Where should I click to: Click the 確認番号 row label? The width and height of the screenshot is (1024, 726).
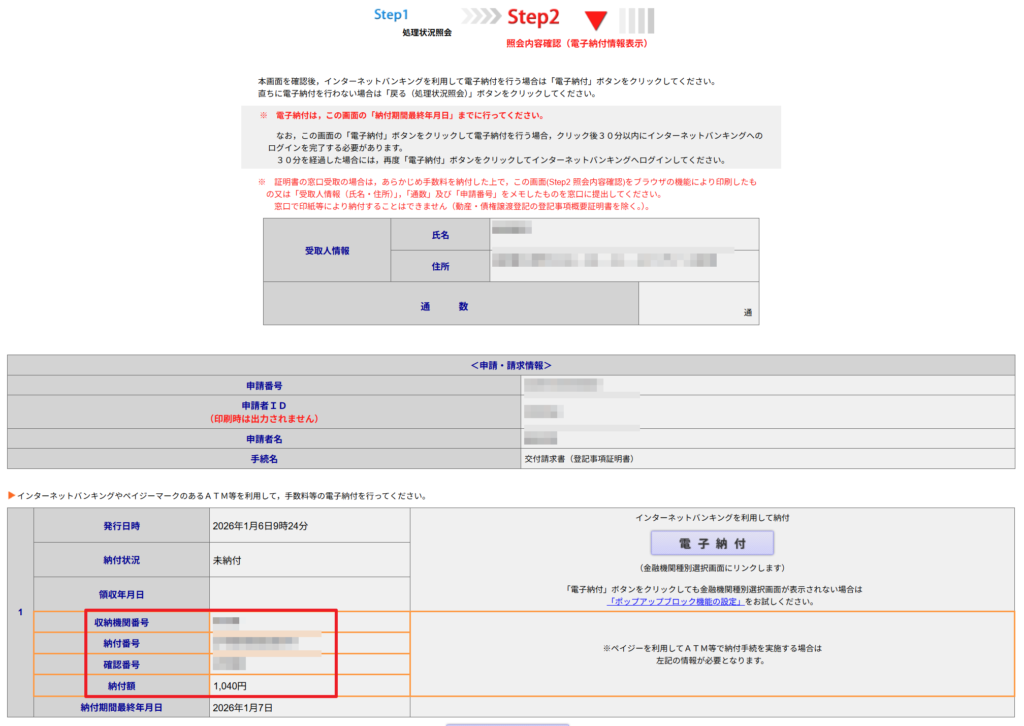[121, 664]
